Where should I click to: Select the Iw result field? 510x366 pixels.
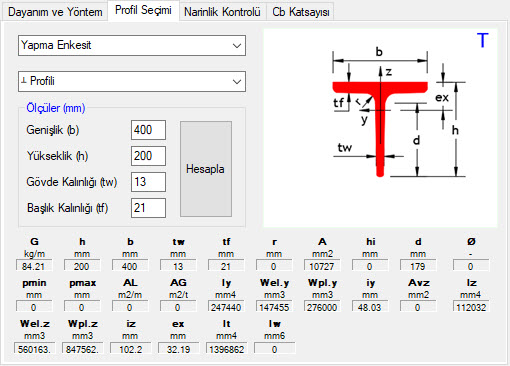(274, 349)
